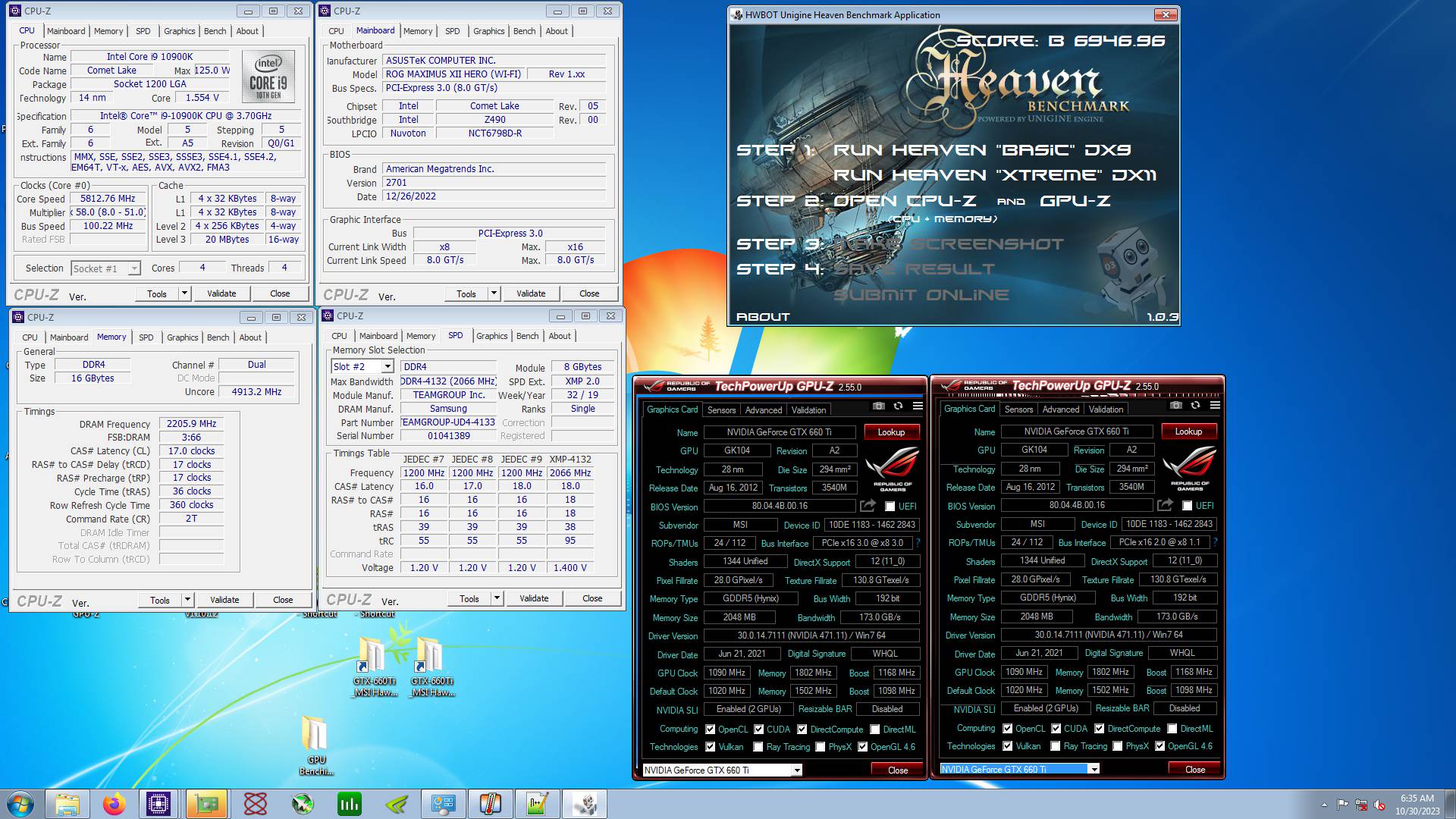Screen dimensions: 1456x819
Task: Click the refresh icon in right GPU-Z
Action: (x=1195, y=405)
